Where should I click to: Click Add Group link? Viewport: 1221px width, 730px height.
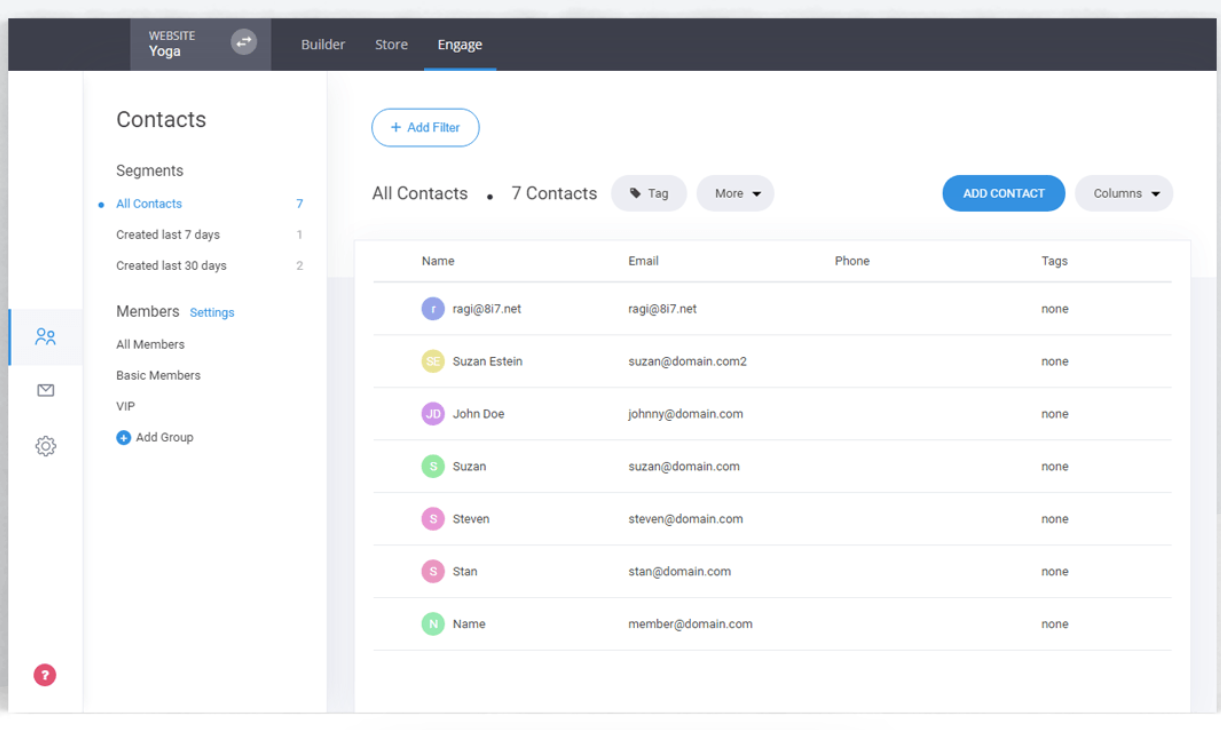point(164,437)
